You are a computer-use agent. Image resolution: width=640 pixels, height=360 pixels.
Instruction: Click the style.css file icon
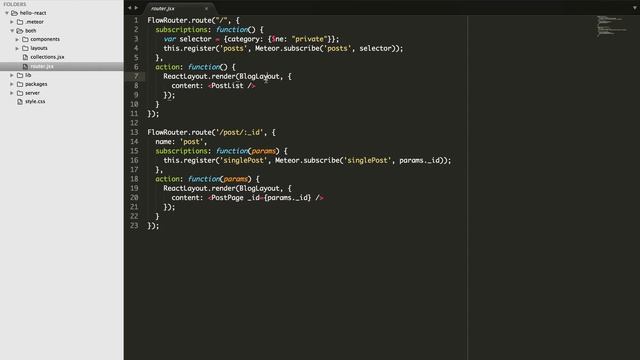[20, 102]
